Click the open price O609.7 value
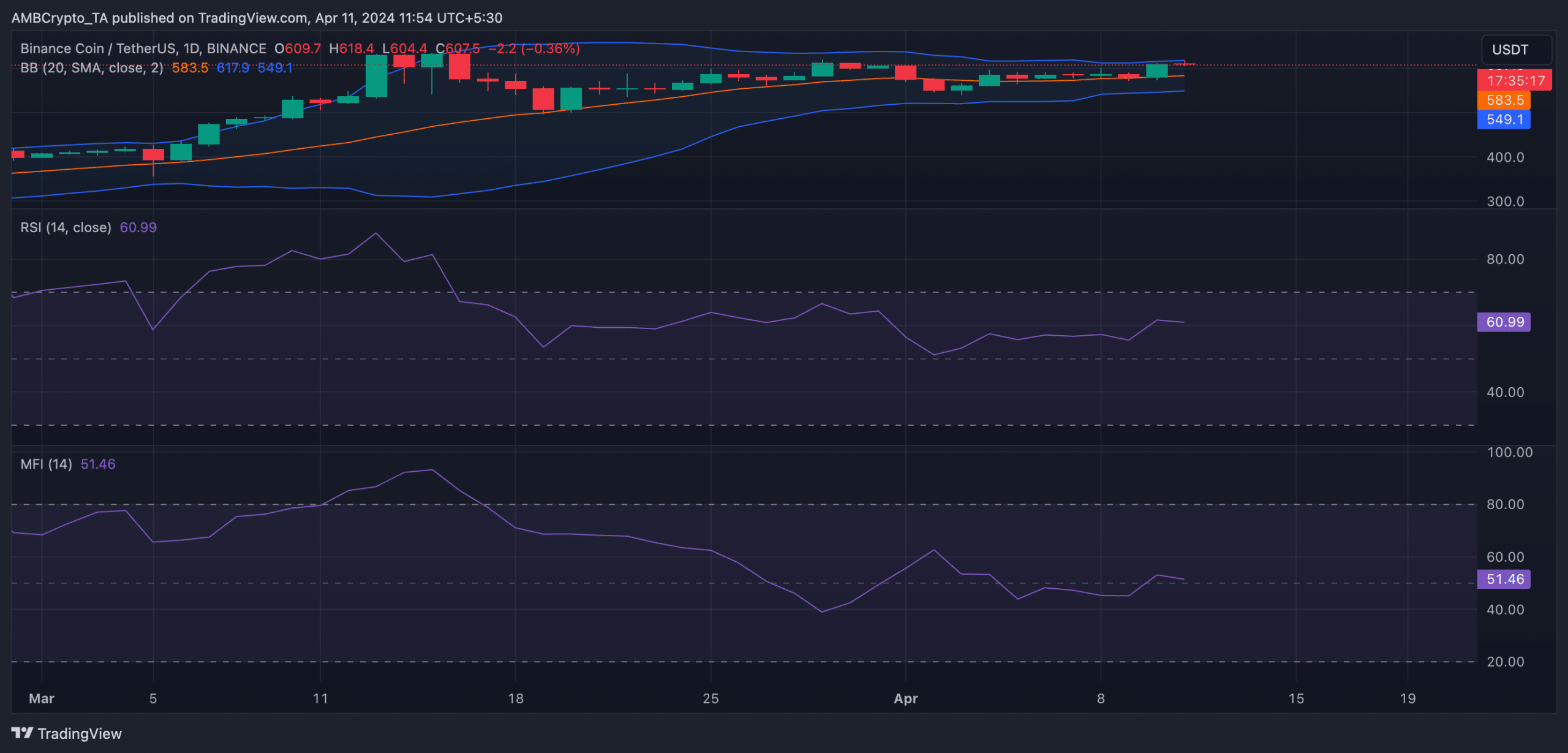This screenshot has height=753, width=1568. click(x=298, y=48)
